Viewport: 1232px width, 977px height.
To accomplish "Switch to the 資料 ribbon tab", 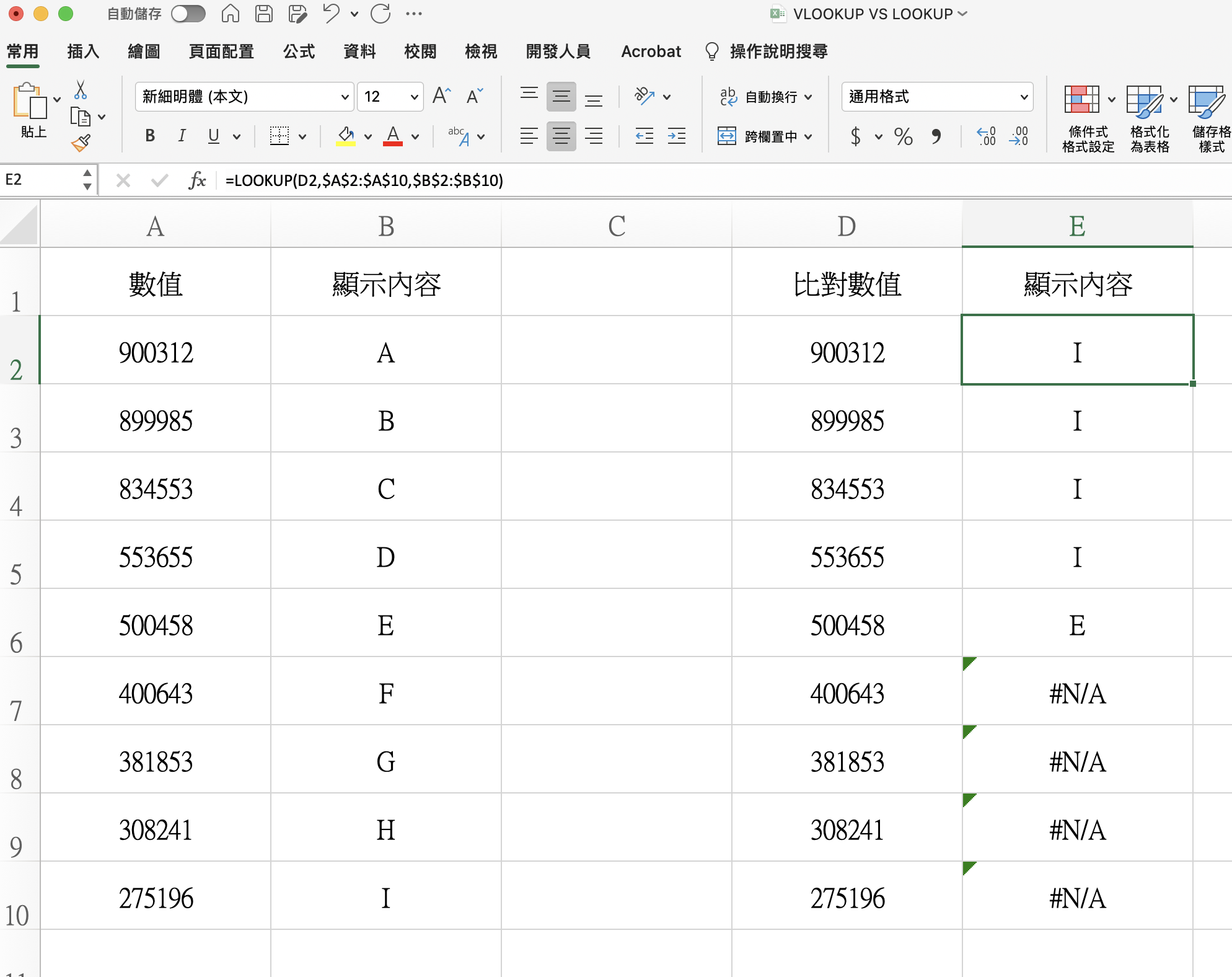I will (359, 51).
